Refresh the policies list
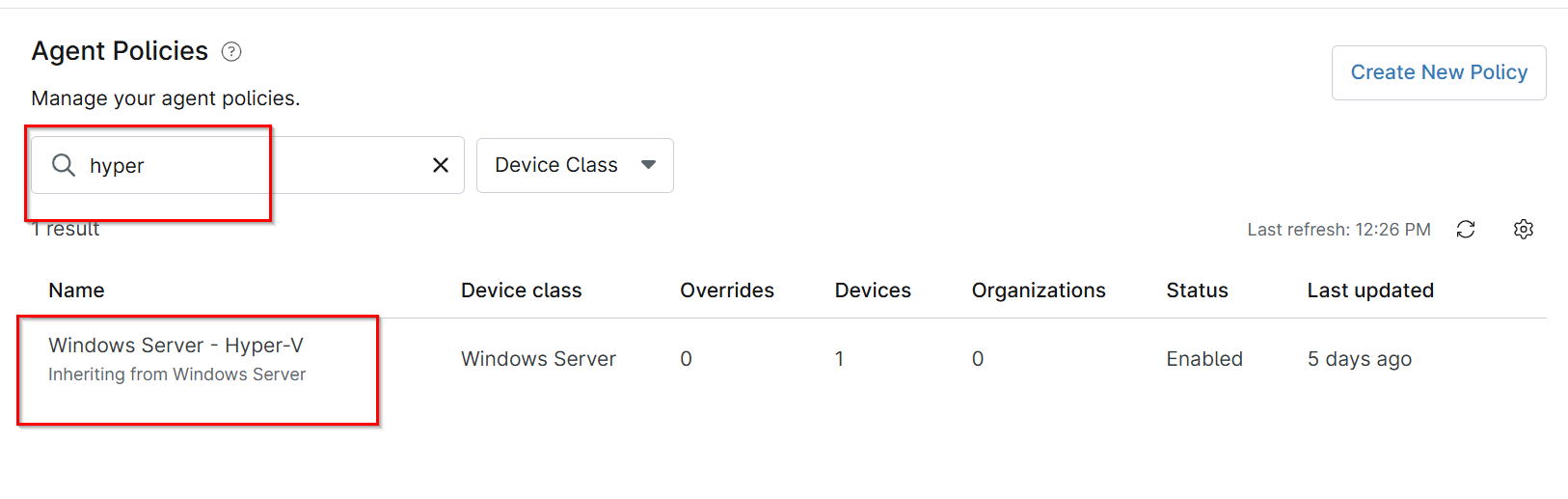 1466,229
